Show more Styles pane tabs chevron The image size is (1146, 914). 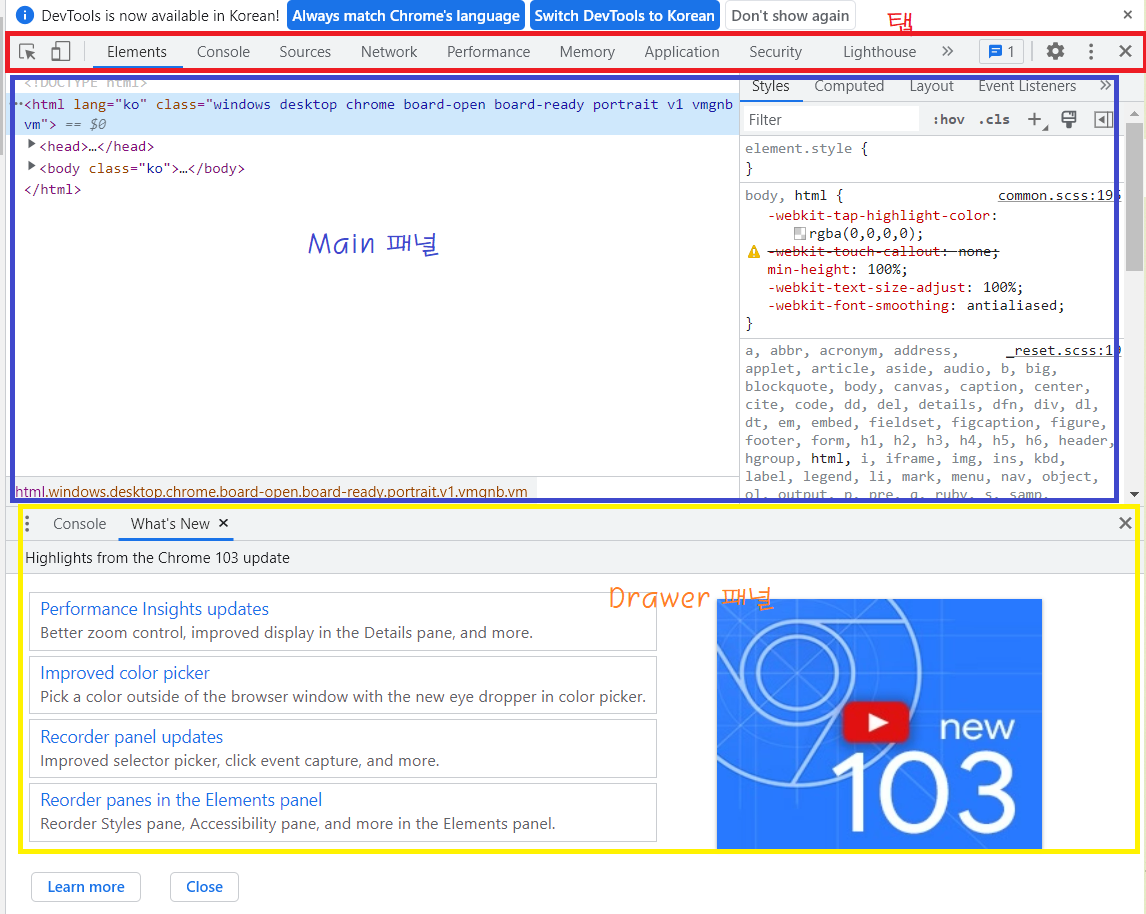1105,86
